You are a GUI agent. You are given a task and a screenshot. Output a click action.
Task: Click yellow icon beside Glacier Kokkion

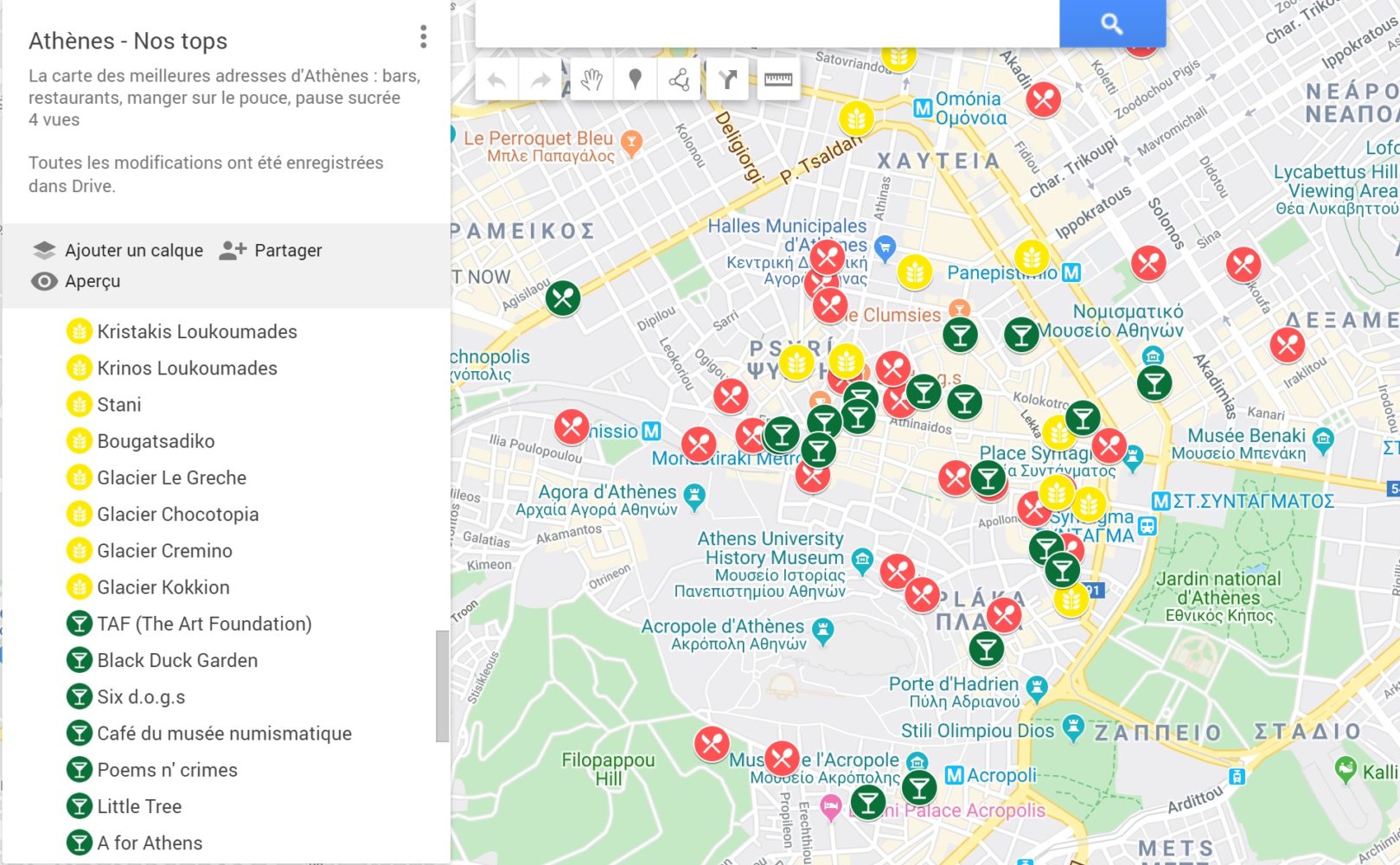[79, 587]
